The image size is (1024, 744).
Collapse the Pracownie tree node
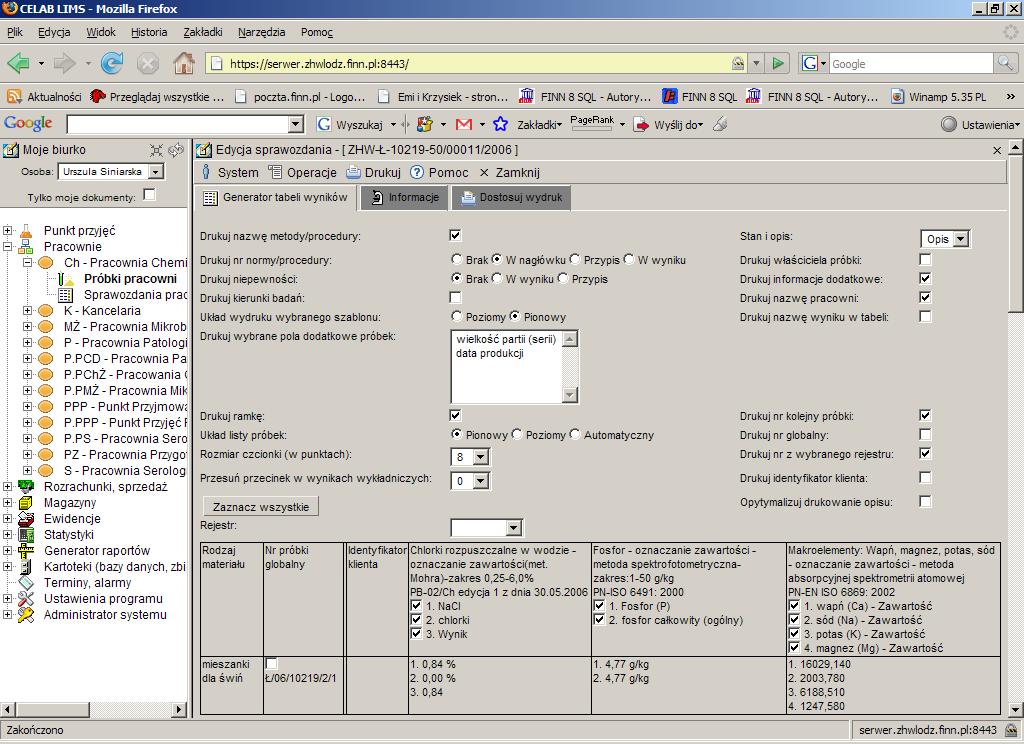(7, 247)
